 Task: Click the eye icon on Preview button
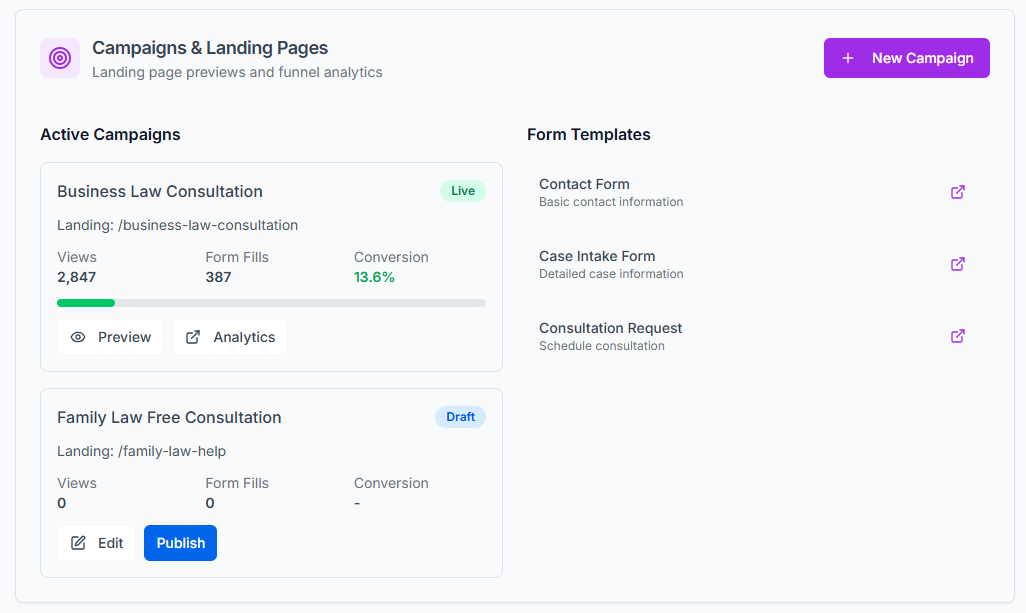coord(78,337)
